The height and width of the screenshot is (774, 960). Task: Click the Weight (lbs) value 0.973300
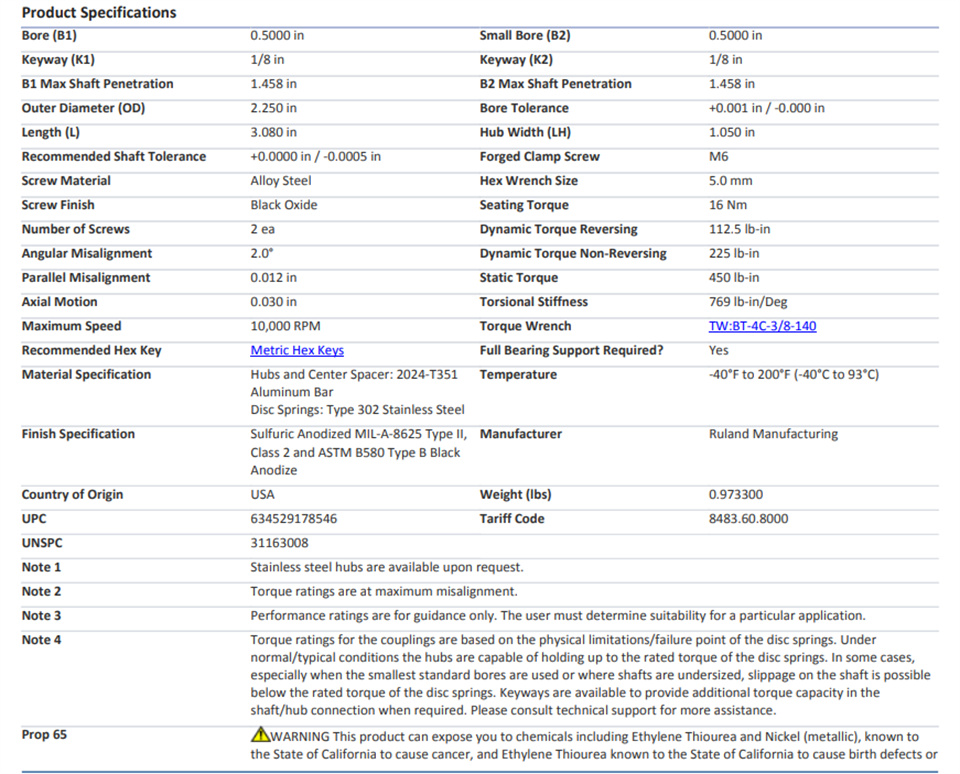coord(735,494)
